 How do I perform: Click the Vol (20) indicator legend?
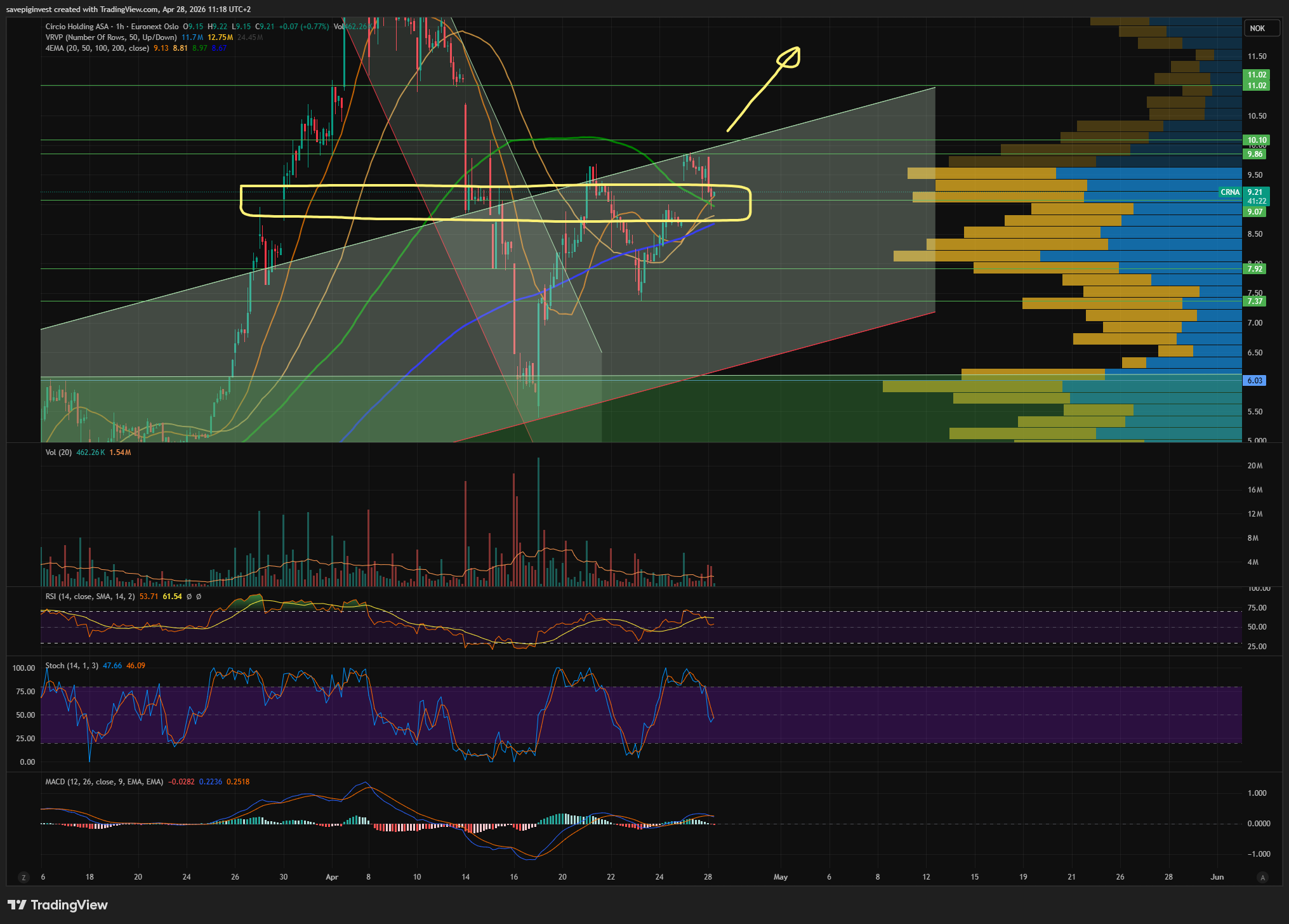click(58, 452)
